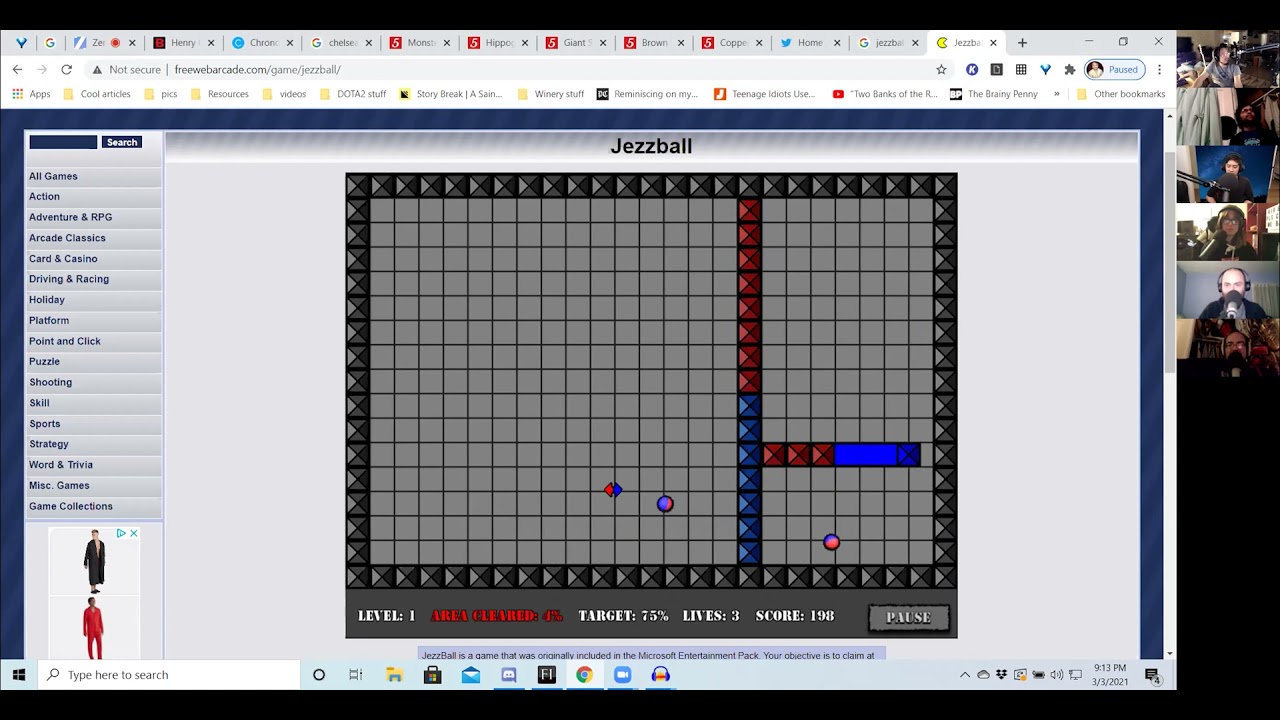Open Microsoft Store from the taskbar
The height and width of the screenshot is (720, 1280).
(432, 675)
